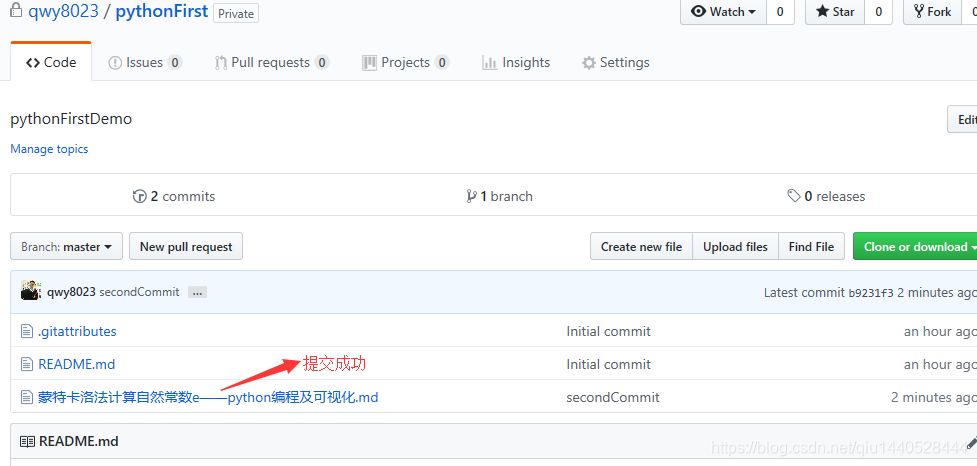Click the fork icon in Fork button
977x466 pixels.
coord(918,11)
